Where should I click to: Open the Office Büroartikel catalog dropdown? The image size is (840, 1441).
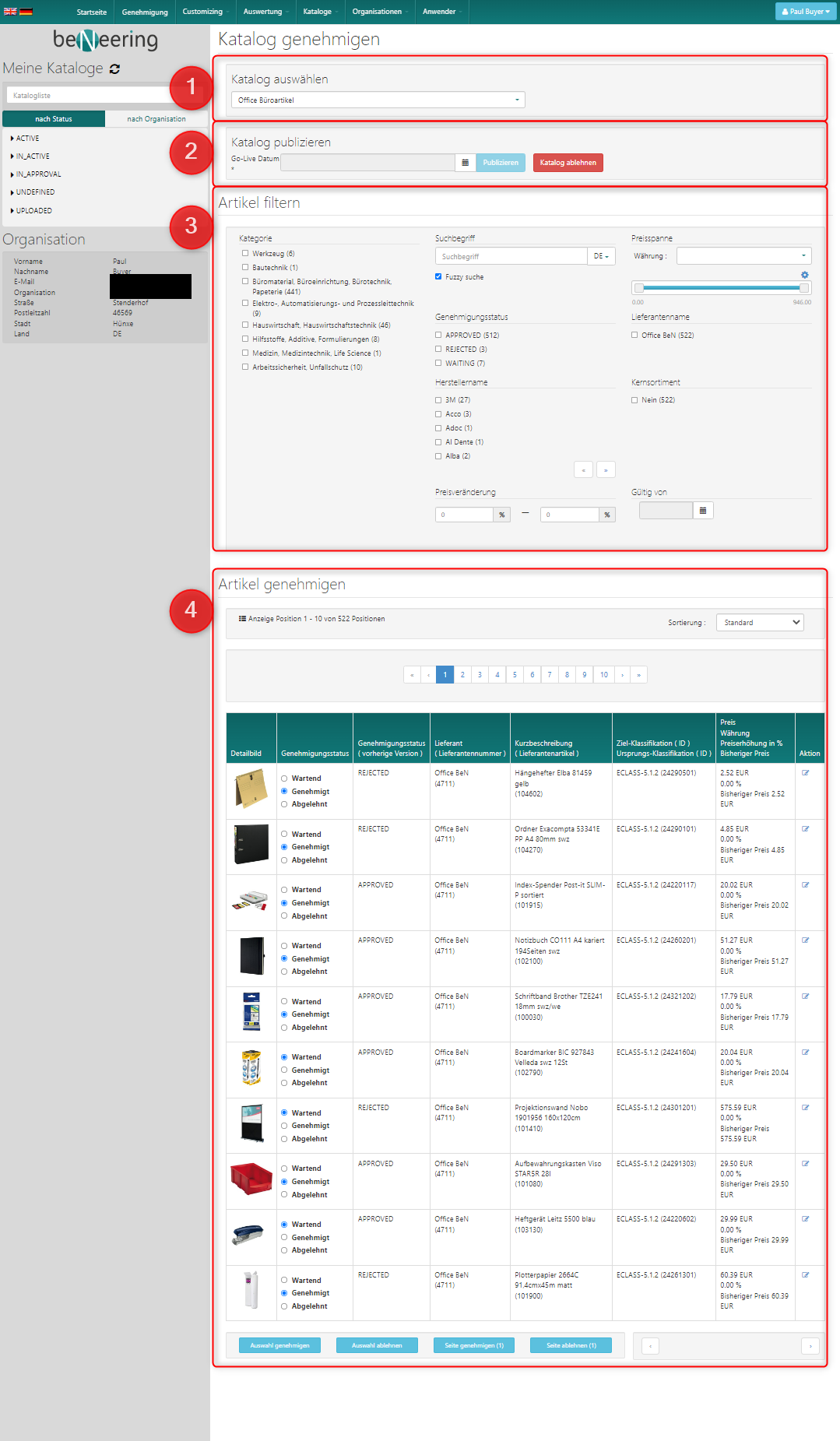(378, 100)
